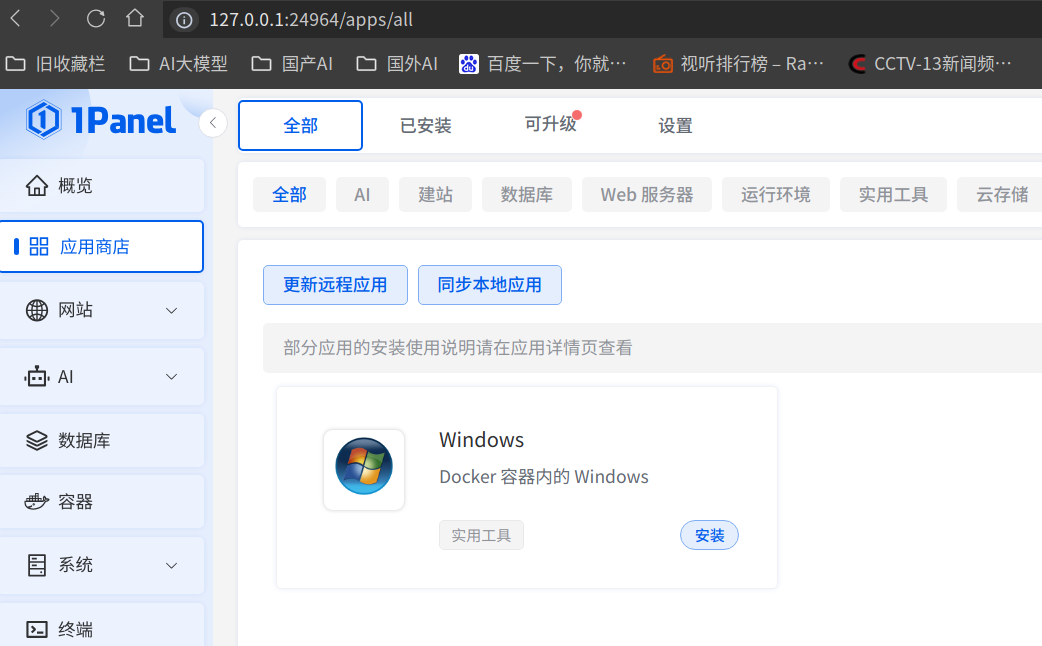Filter apps by 云存储 category
This screenshot has height=646, width=1042.
pos(1001,195)
